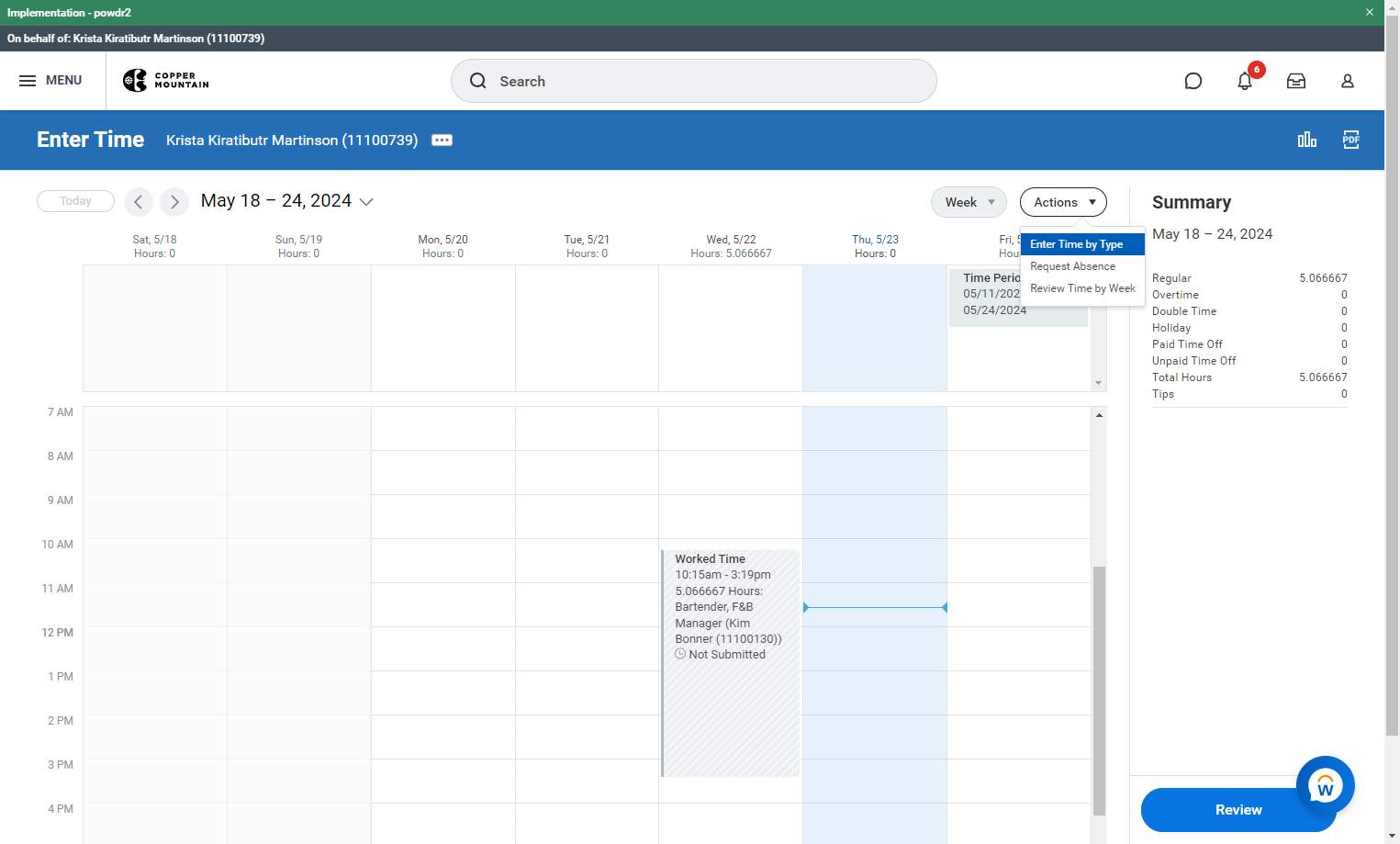This screenshot has height=844, width=1400.
Task: Click the blue Review button
Action: [x=1238, y=810]
